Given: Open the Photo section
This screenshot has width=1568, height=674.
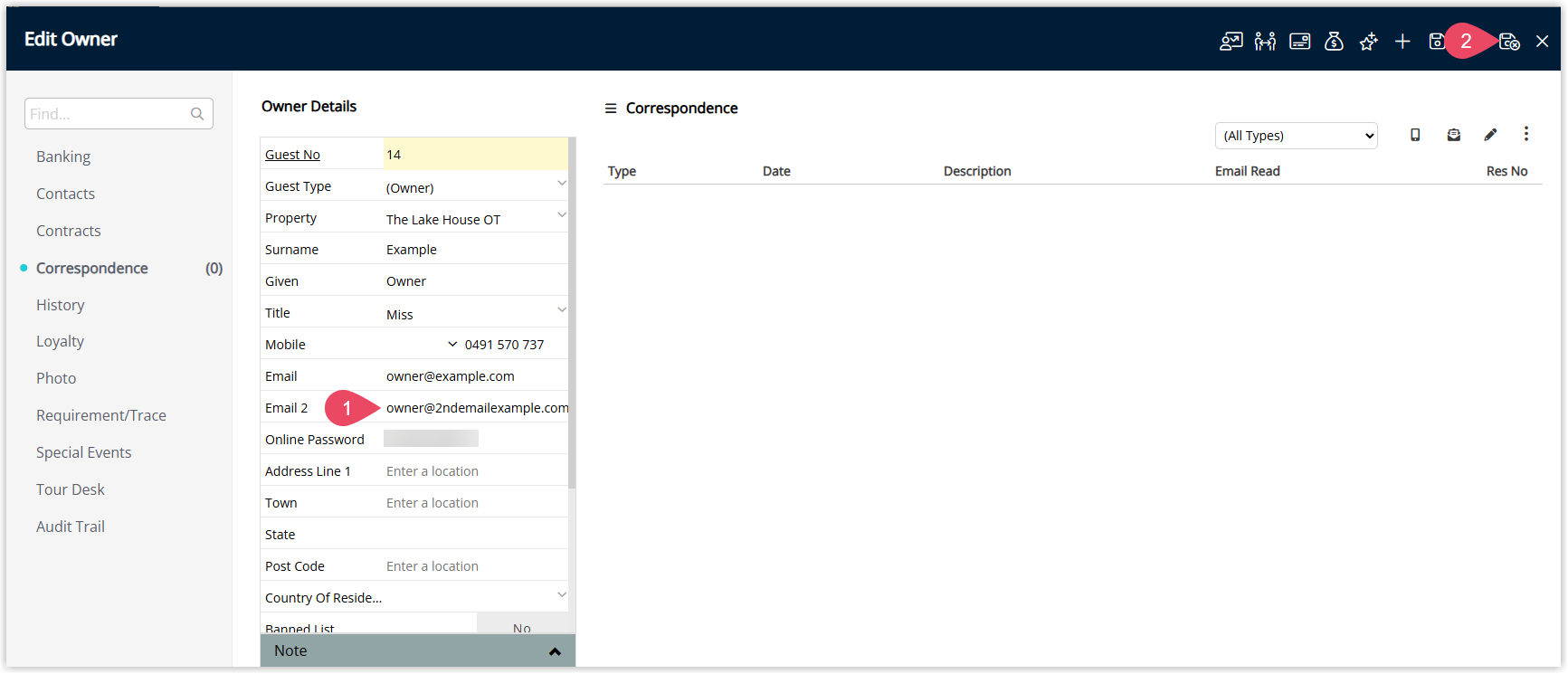Looking at the screenshot, I should tap(56, 378).
